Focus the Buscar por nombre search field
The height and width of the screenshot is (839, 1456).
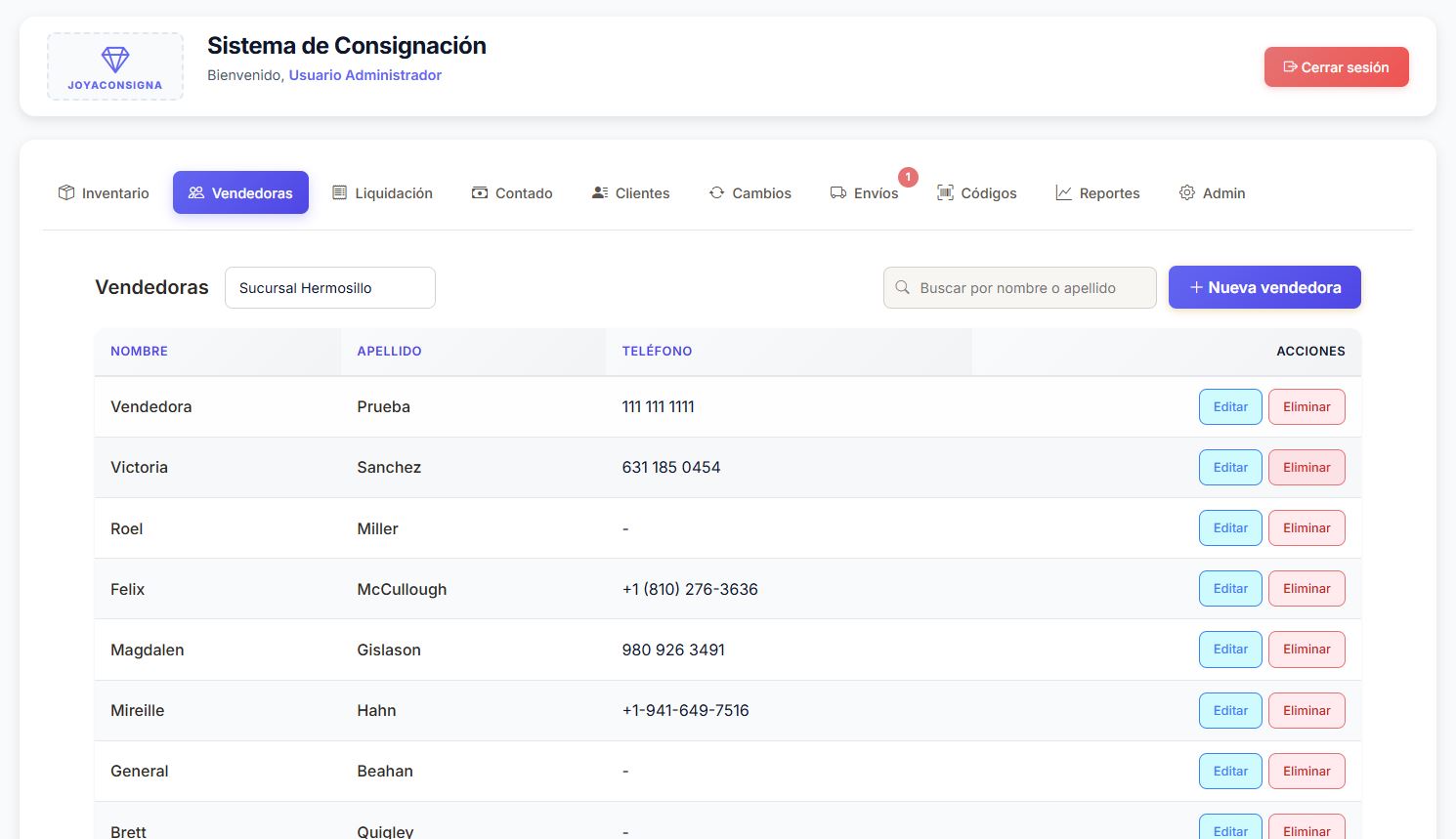click(x=1020, y=288)
